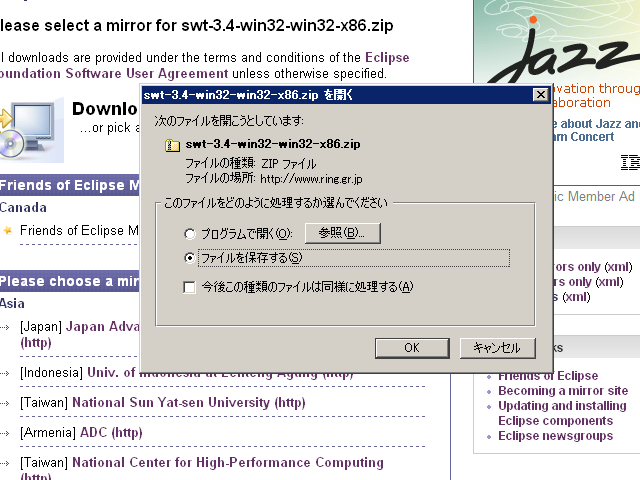Viewport: 640px width, 480px height.
Task: Click the Friends of Eclipse sidebar link
Action: coord(548,376)
